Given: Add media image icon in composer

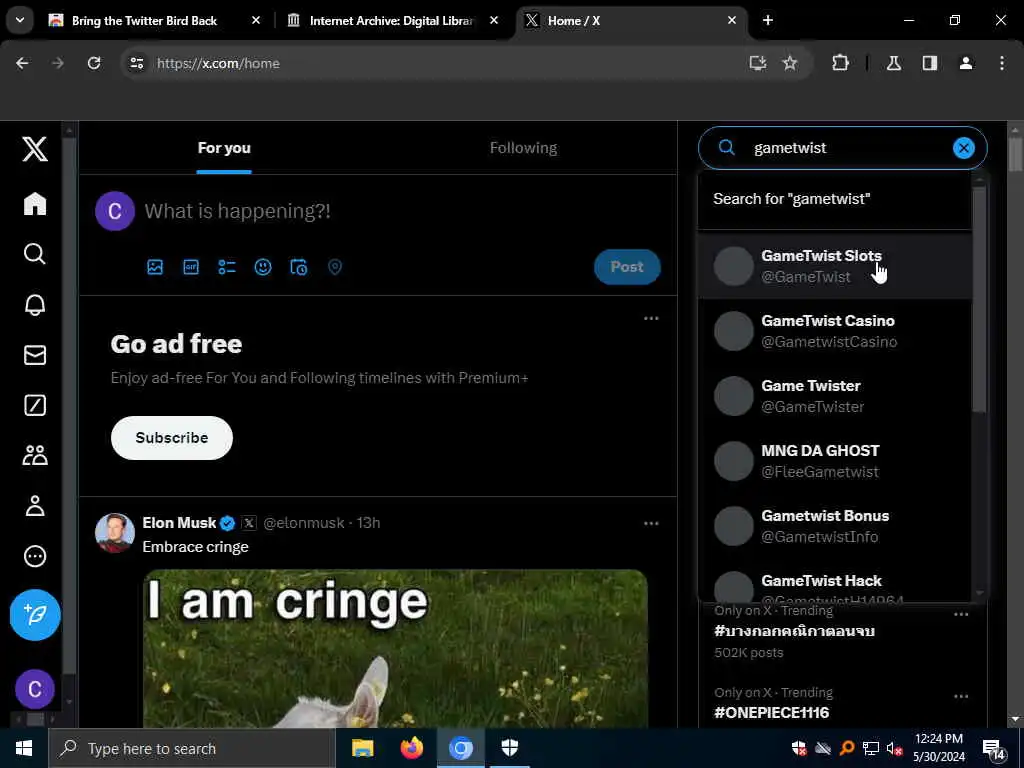Looking at the screenshot, I should 155,266.
